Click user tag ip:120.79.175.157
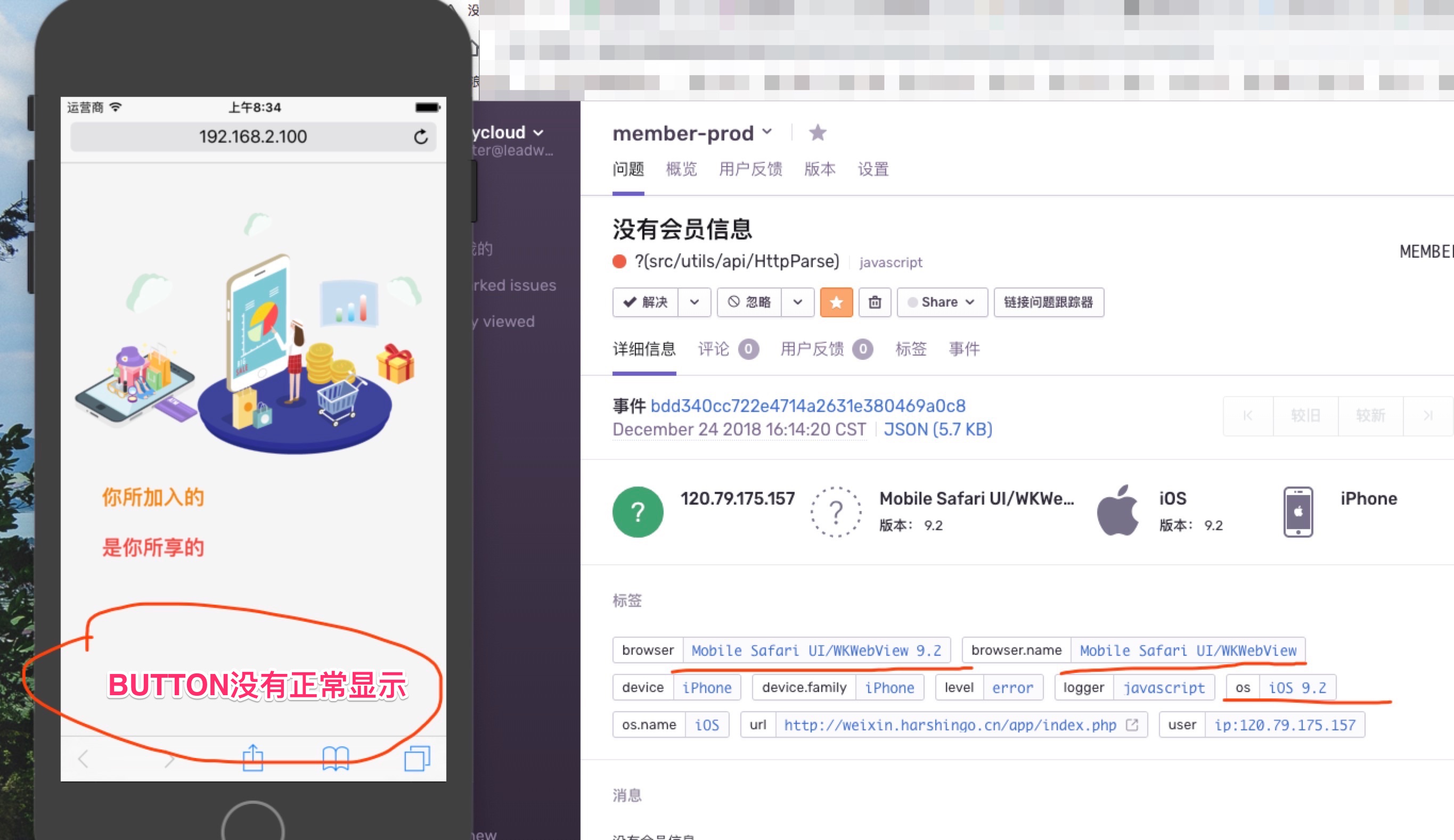The height and width of the screenshot is (840, 1454). coord(1285,724)
